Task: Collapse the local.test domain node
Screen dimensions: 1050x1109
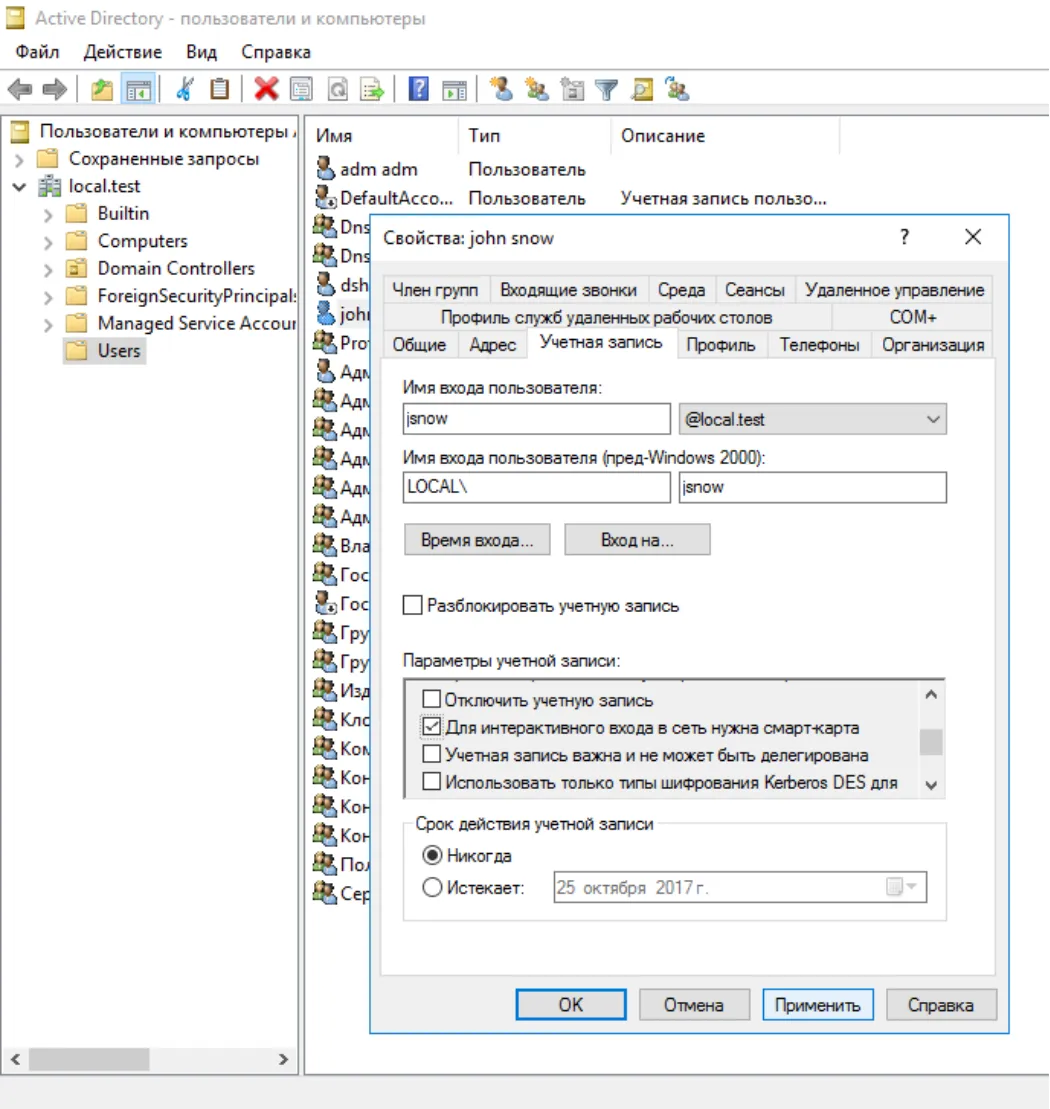Action: pyautogui.click(x=19, y=187)
